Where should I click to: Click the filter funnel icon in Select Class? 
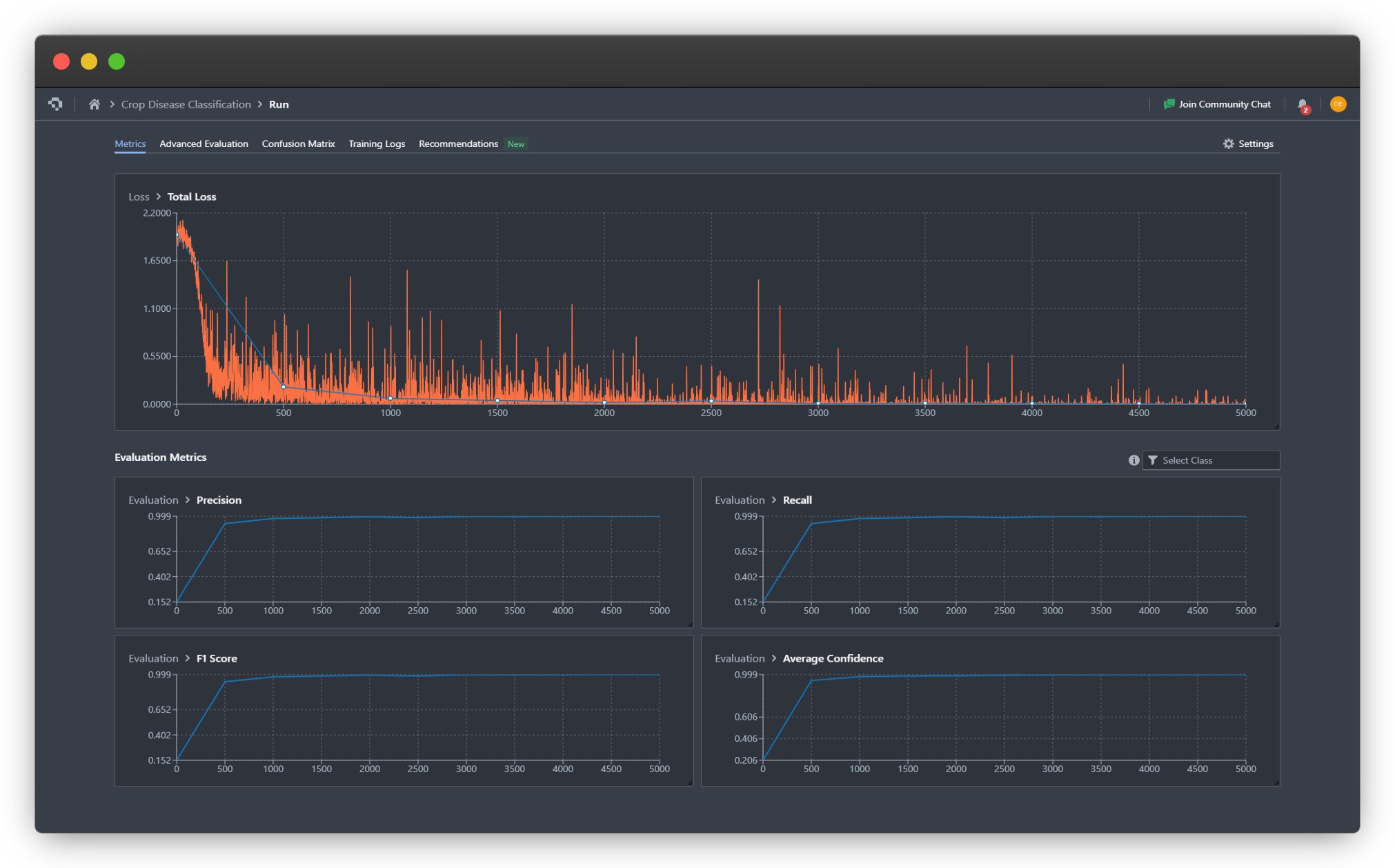click(x=1152, y=460)
